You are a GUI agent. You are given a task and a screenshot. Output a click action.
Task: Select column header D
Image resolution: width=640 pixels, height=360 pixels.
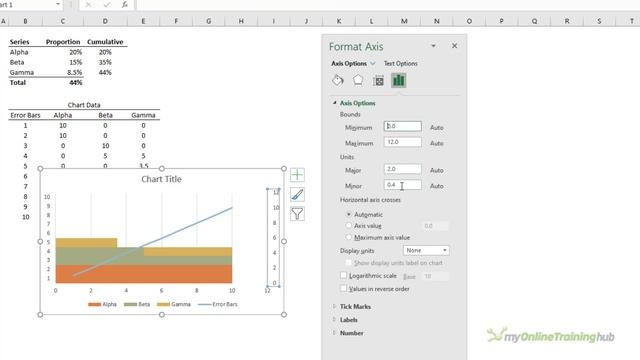pos(105,21)
